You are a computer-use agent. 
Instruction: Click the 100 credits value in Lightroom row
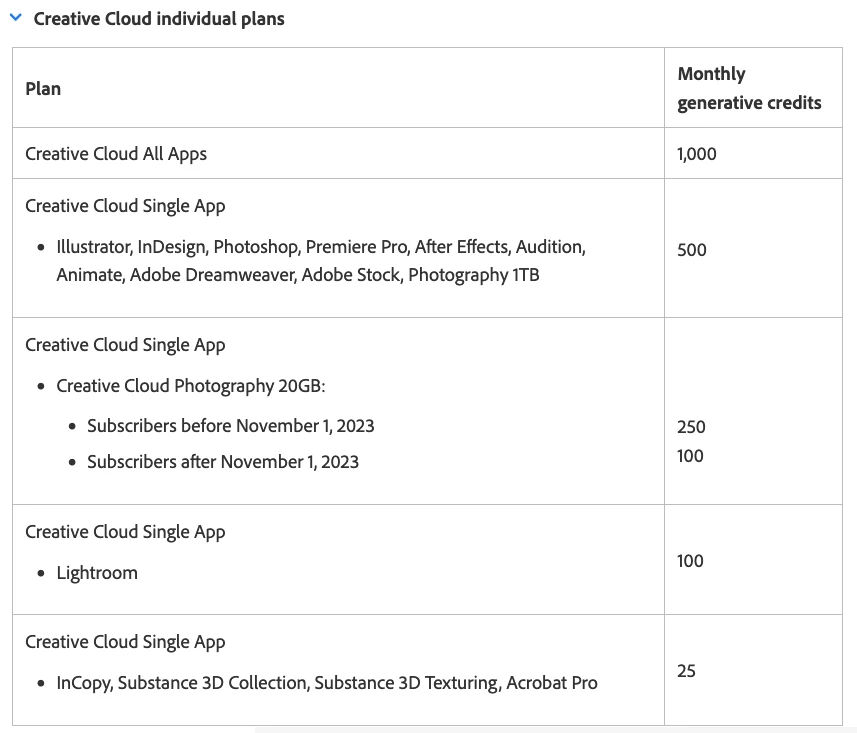(690, 561)
